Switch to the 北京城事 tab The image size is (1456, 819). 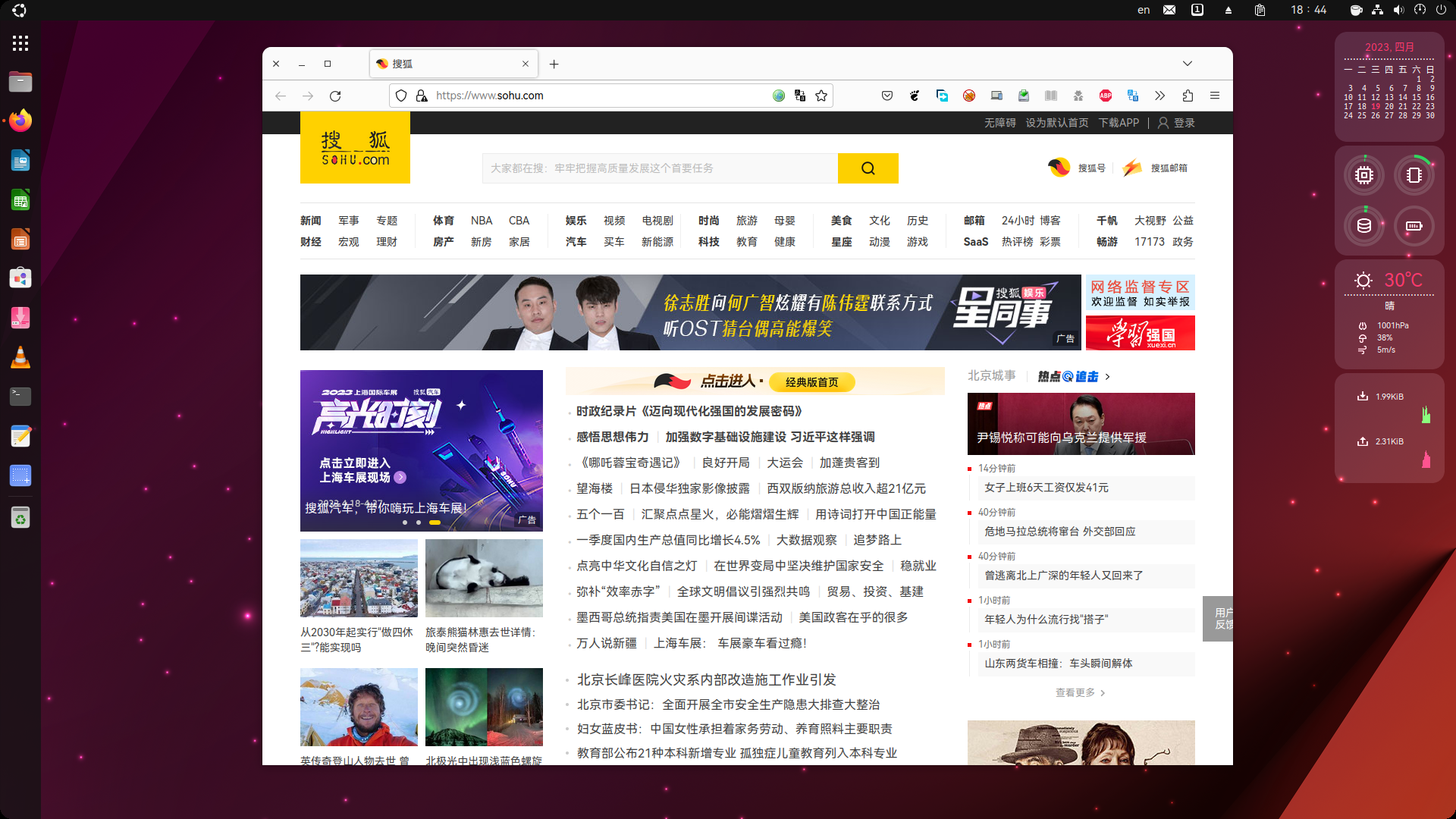992,376
